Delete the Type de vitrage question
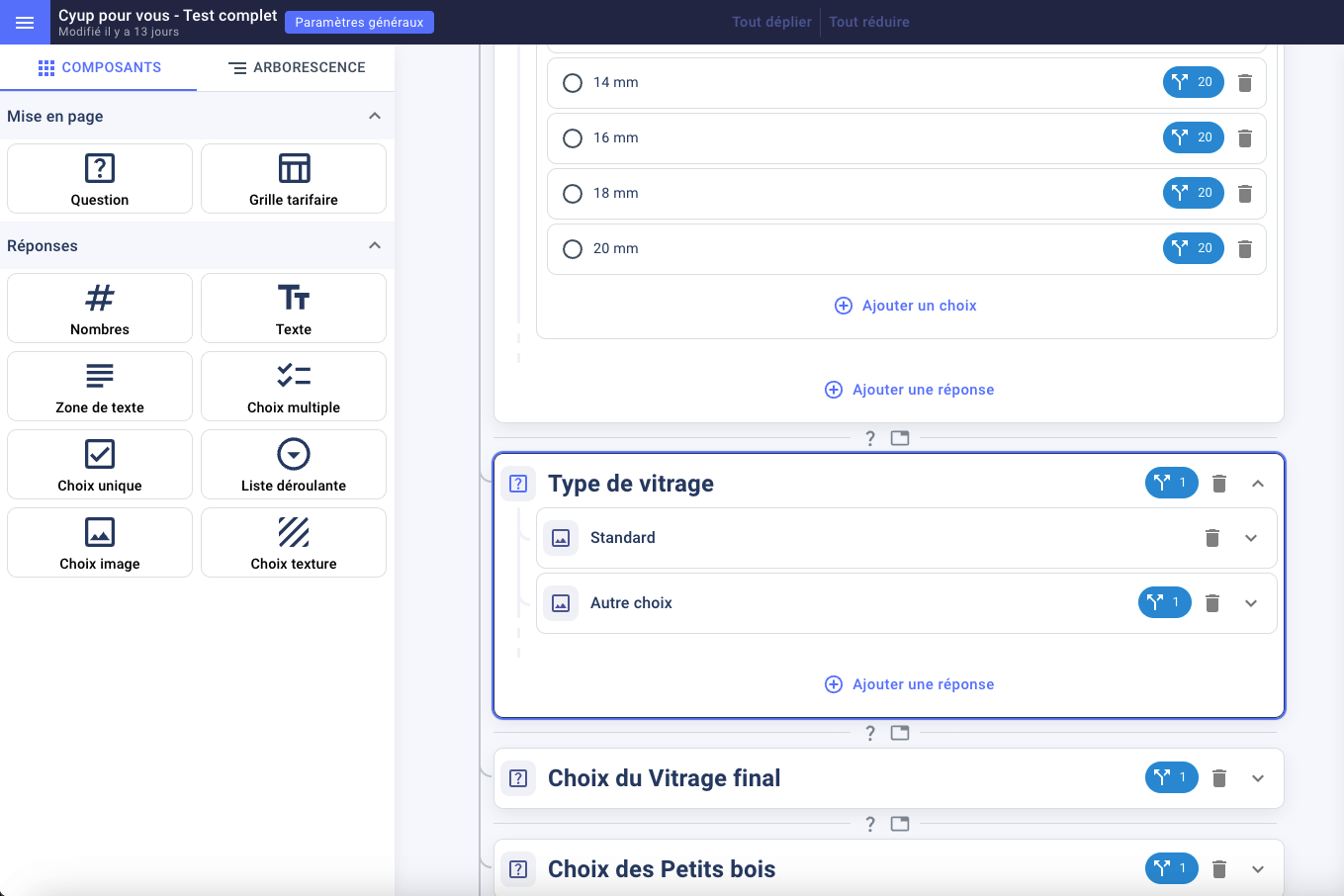Viewport: 1344px width, 896px height. click(1219, 484)
